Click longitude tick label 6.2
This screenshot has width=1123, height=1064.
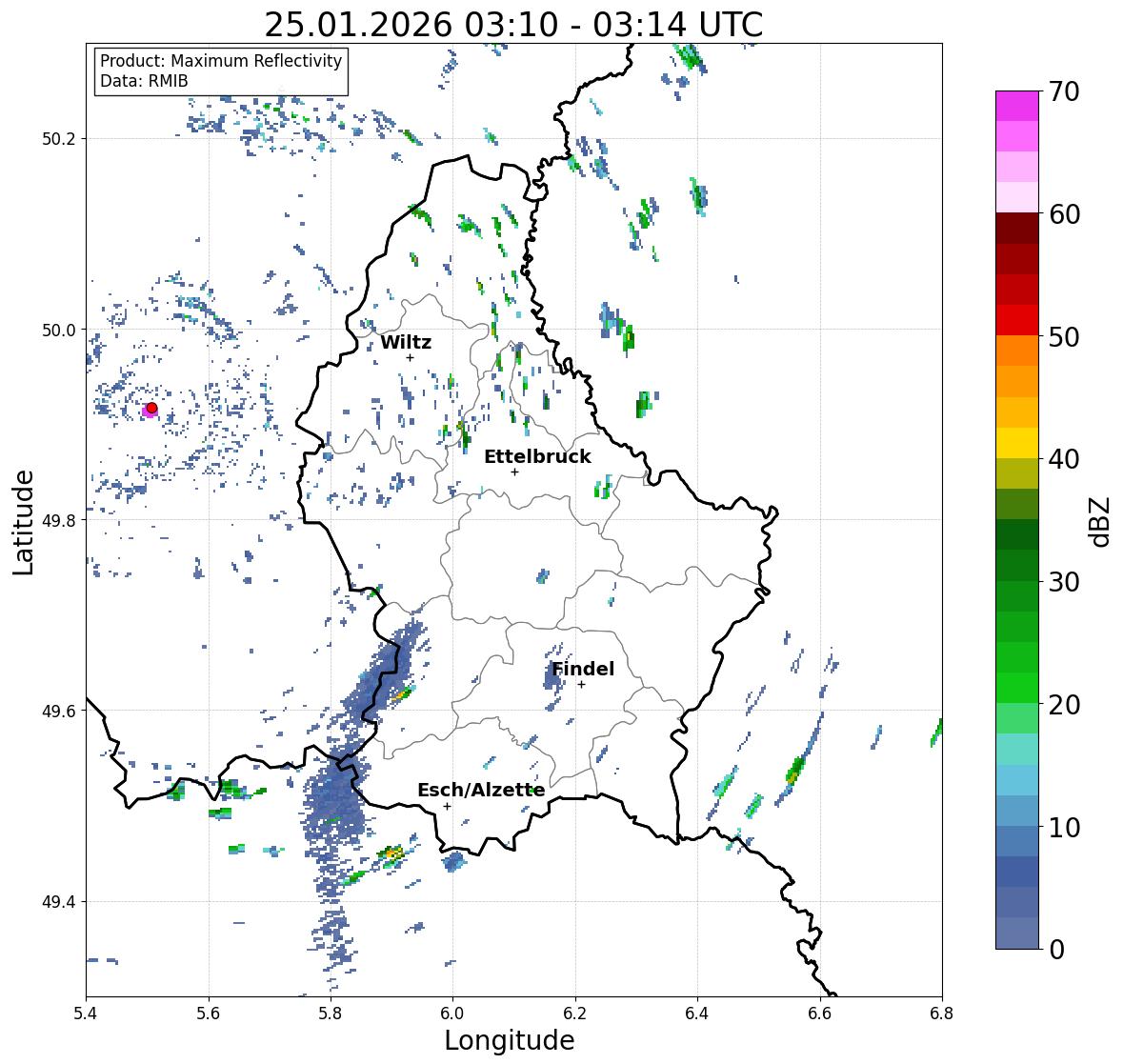(575, 1014)
